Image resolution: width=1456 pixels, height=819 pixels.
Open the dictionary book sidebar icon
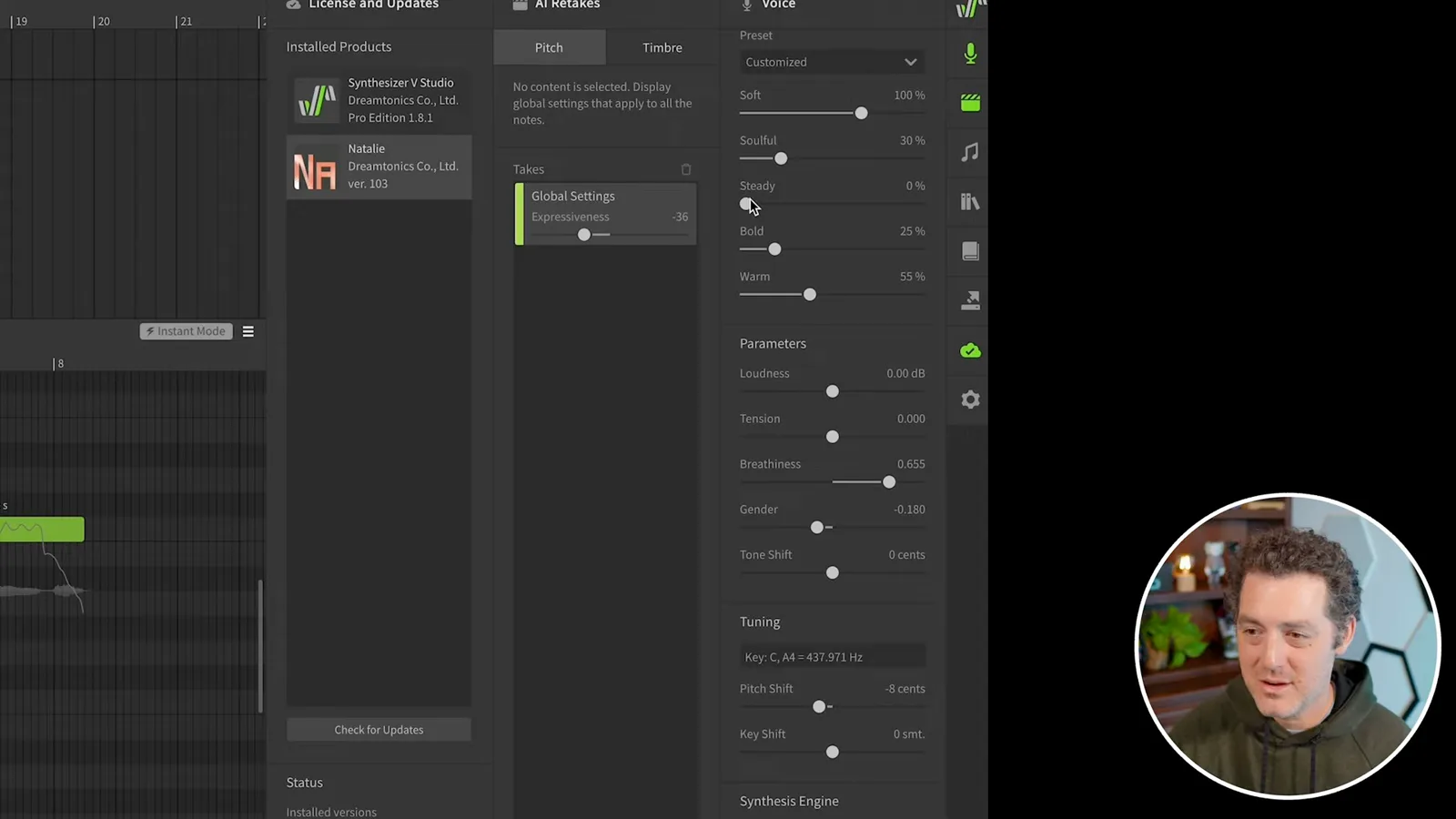(970, 251)
